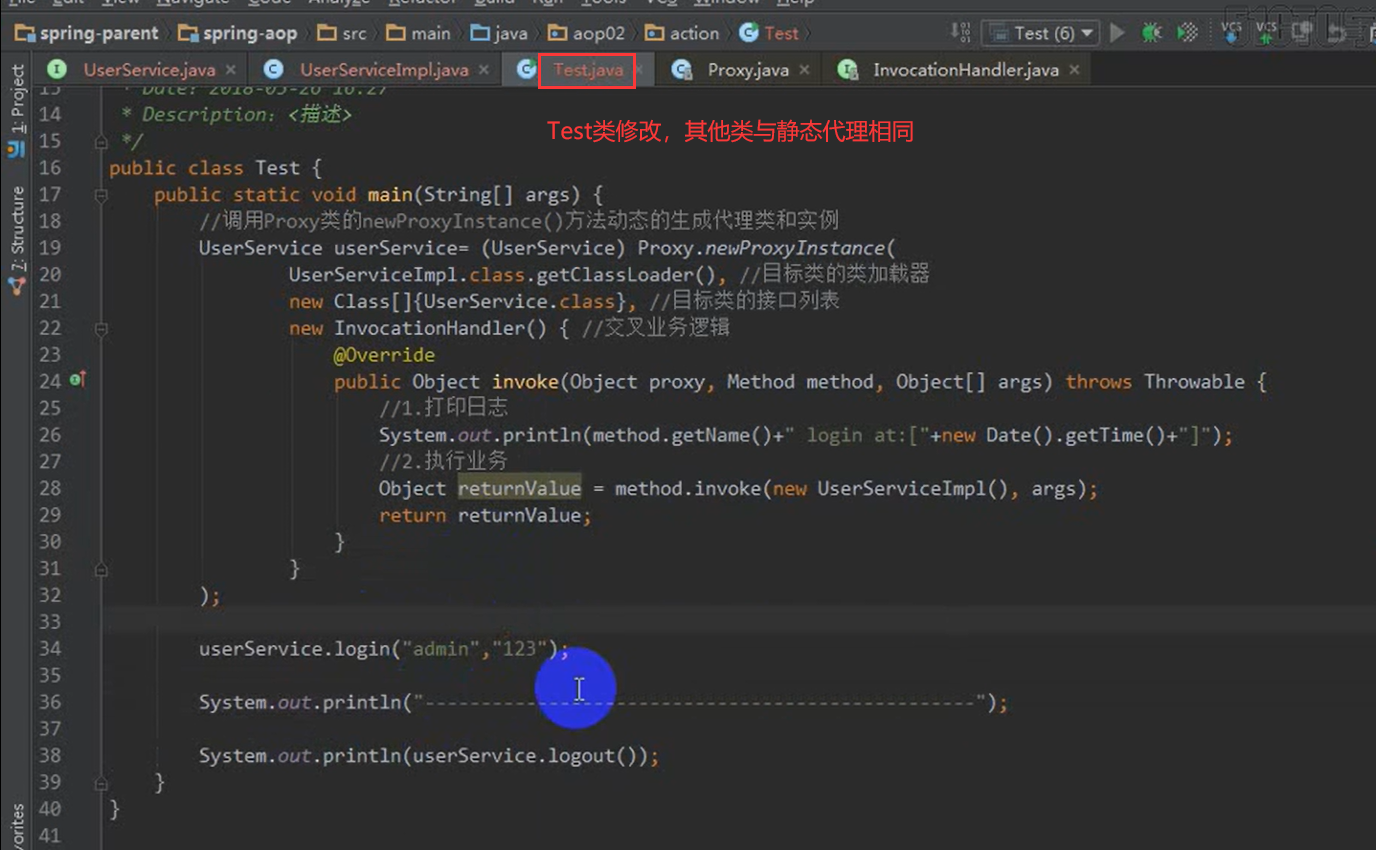Click the dashed-line println statement on line 36
Image resolution: width=1376 pixels, height=850 pixels.
coord(603,702)
